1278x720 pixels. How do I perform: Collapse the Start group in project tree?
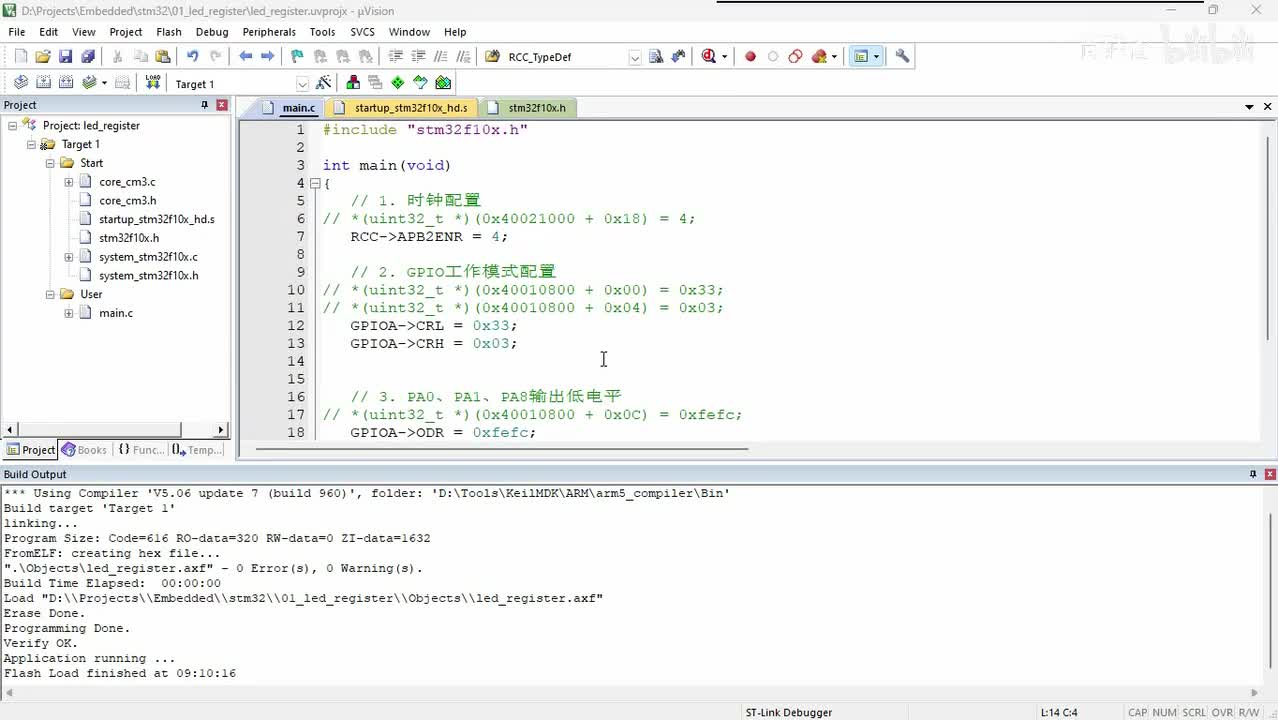tap(50, 163)
